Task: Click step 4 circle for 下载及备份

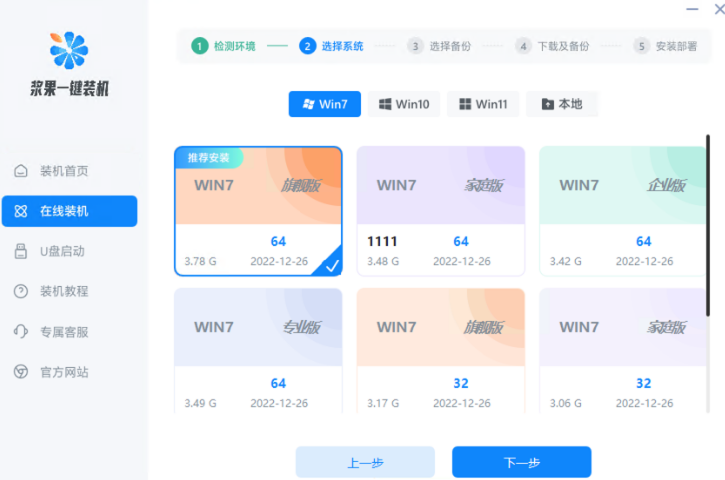Action: pos(523,46)
